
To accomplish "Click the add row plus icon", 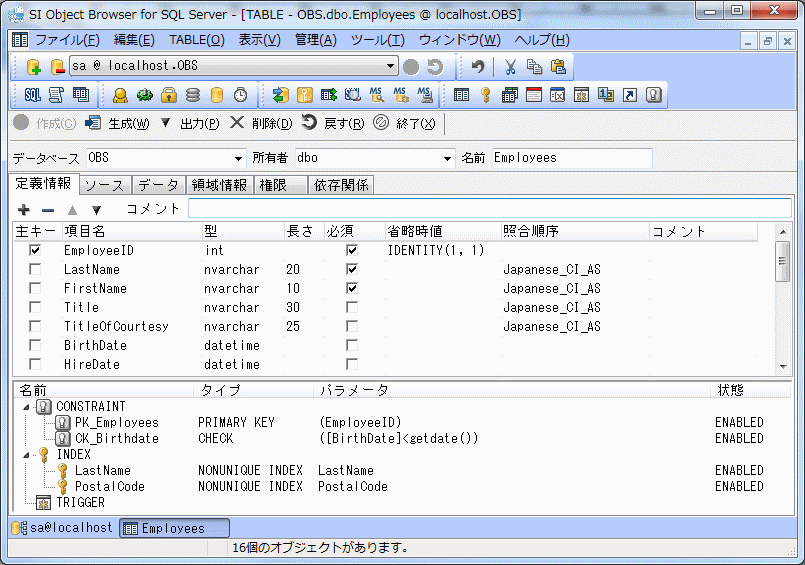I will point(24,210).
